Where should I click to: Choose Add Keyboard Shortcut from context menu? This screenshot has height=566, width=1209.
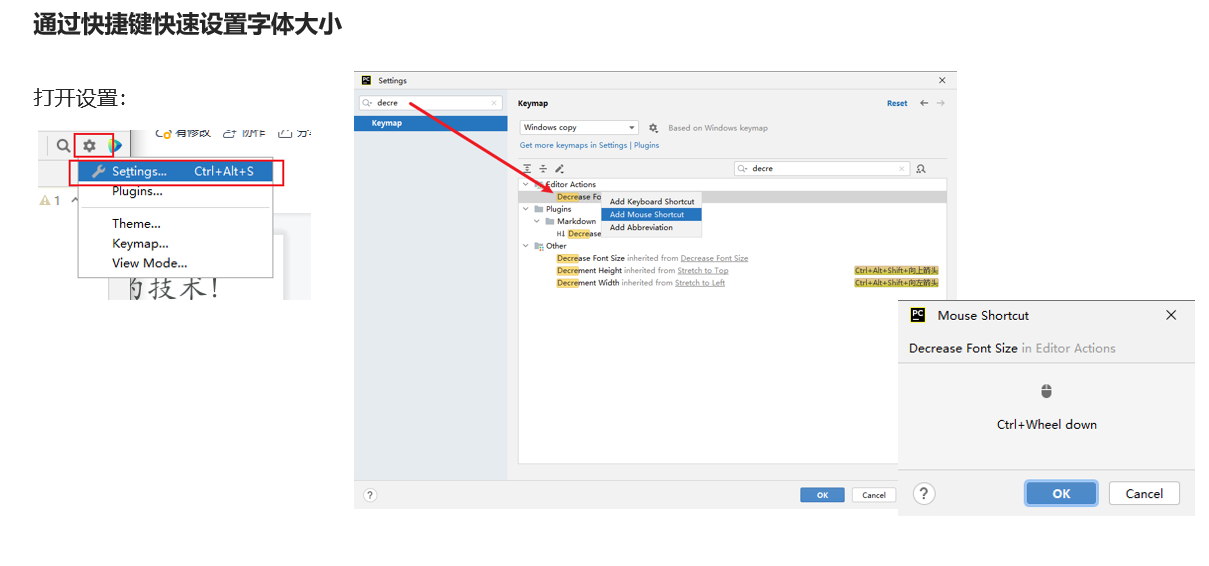[651, 201]
